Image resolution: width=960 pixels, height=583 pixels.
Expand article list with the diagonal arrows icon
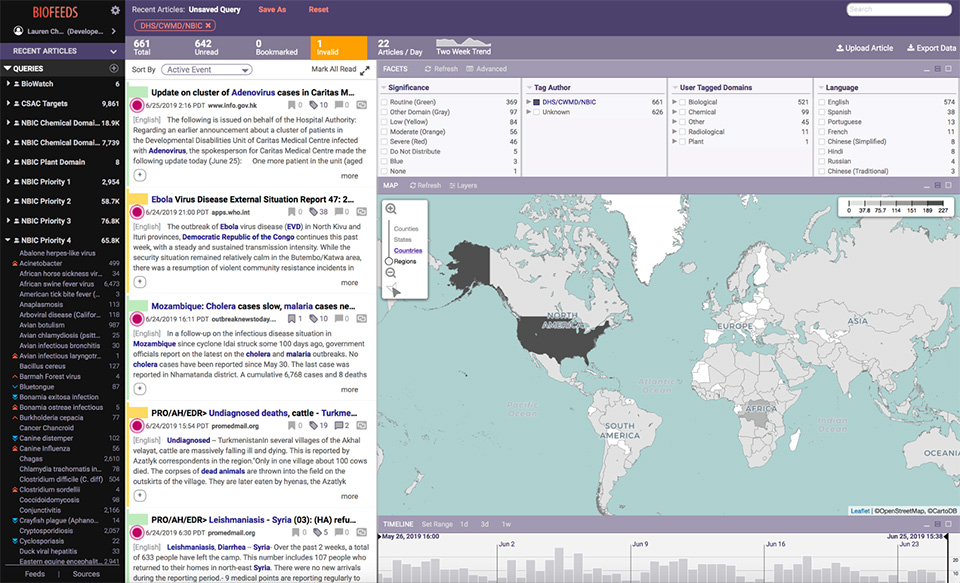(365, 70)
